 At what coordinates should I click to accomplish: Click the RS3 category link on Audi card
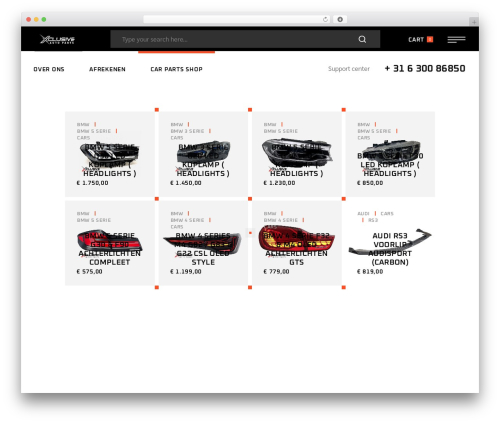pyautogui.click(x=373, y=220)
